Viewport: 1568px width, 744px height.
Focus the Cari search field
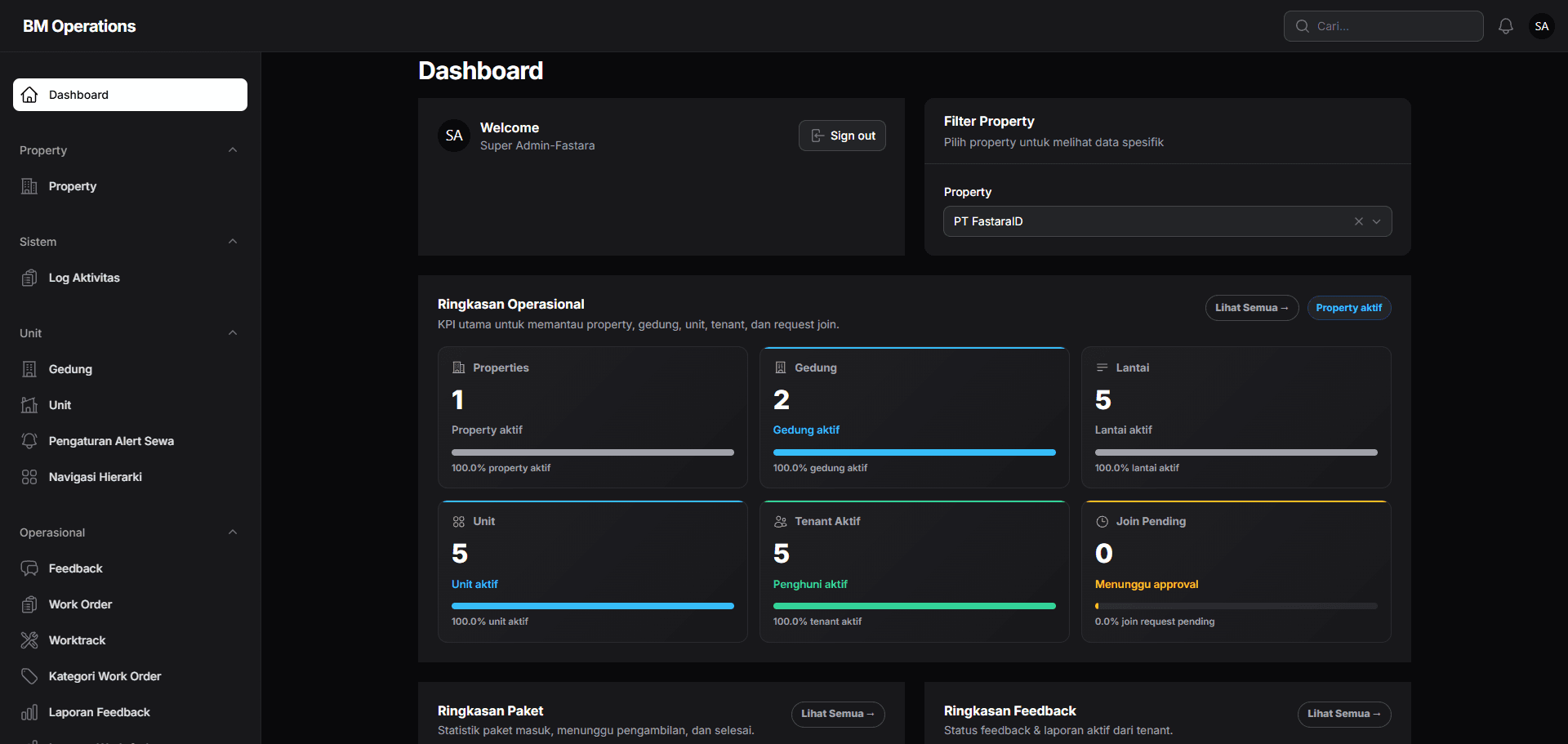pos(1383,26)
